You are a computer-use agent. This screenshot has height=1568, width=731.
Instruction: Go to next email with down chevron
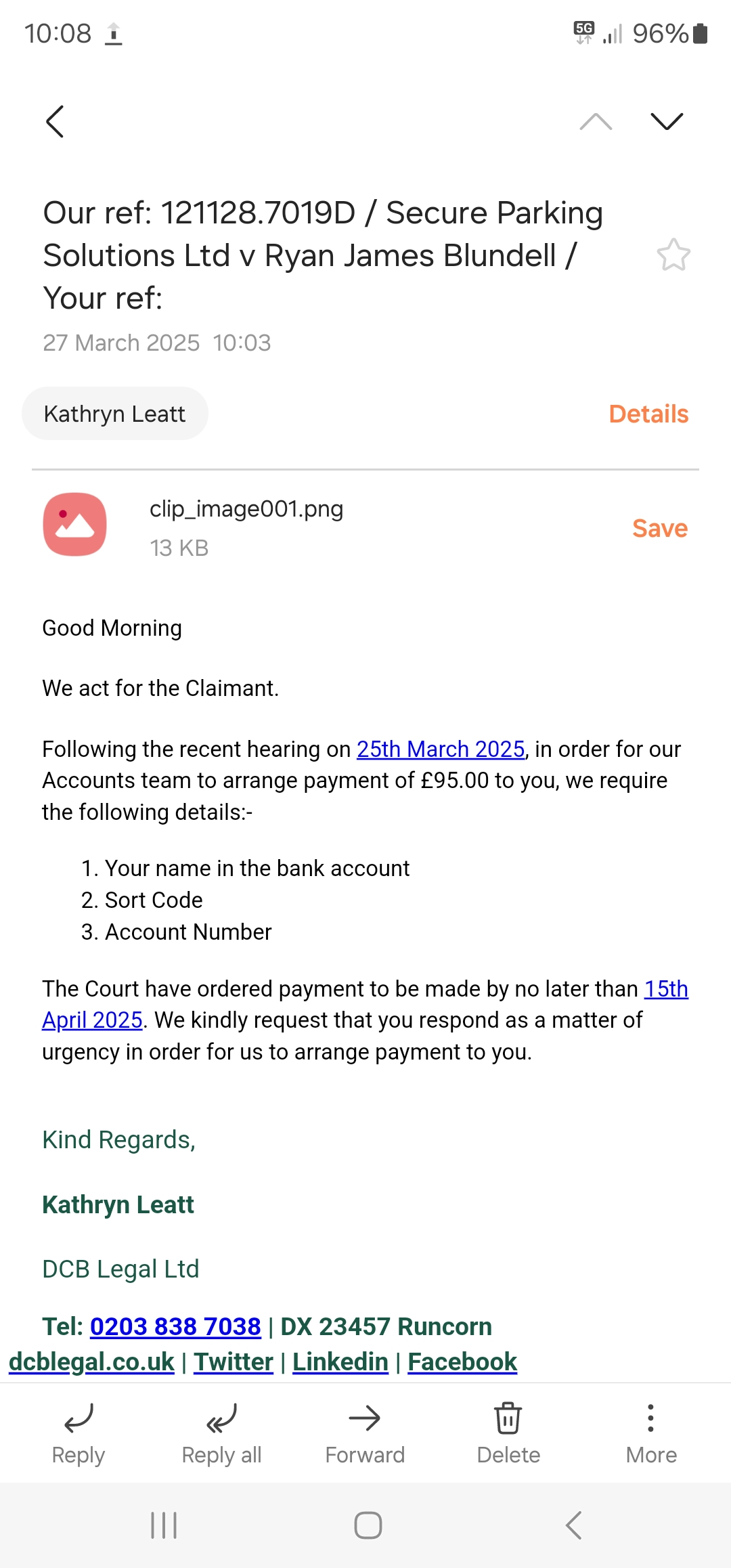click(667, 122)
